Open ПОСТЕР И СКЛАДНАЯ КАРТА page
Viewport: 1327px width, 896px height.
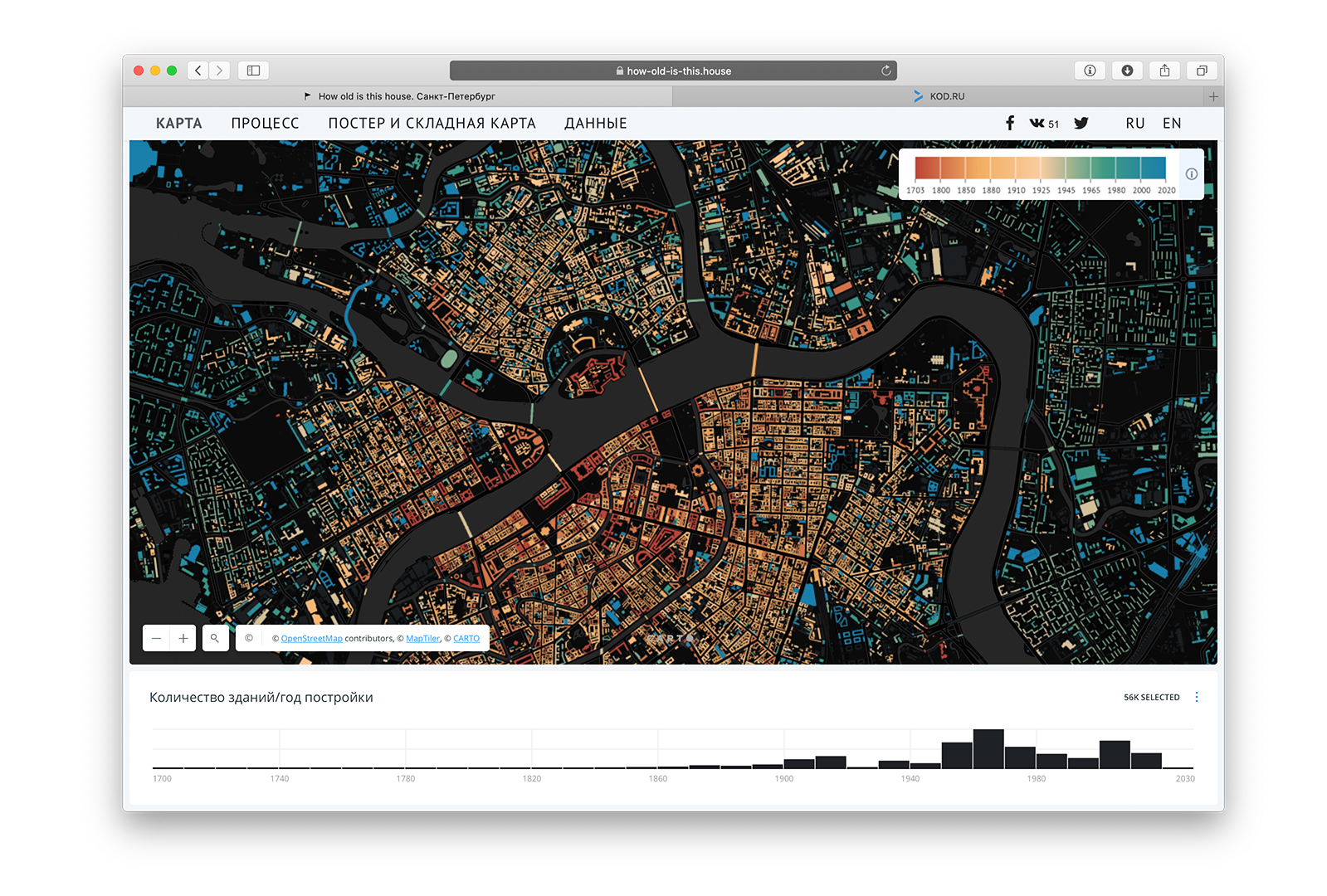(x=432, y=123)
